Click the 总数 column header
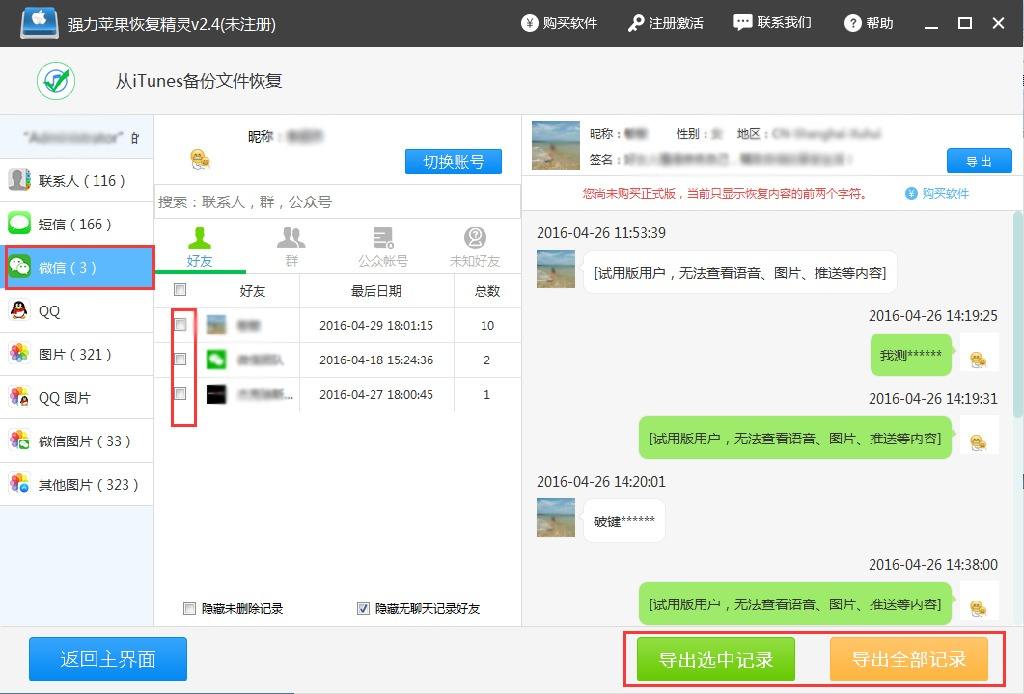Viewport: 1024px width, 694px height. click(487, 291)
